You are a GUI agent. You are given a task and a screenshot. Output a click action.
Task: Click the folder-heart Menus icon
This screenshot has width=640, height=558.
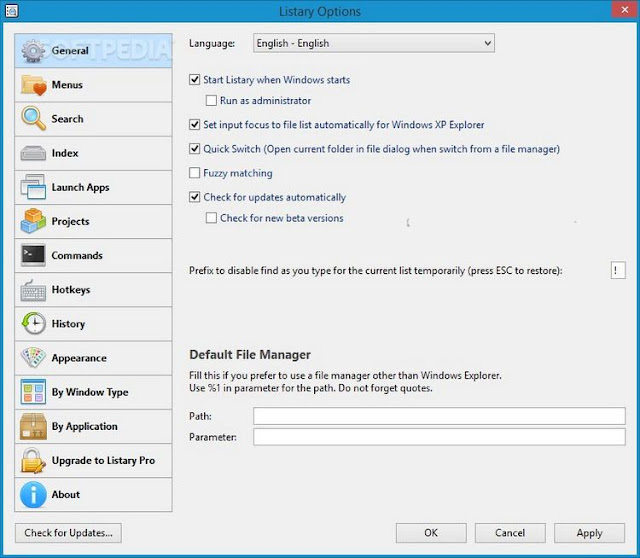pos(33,85)
